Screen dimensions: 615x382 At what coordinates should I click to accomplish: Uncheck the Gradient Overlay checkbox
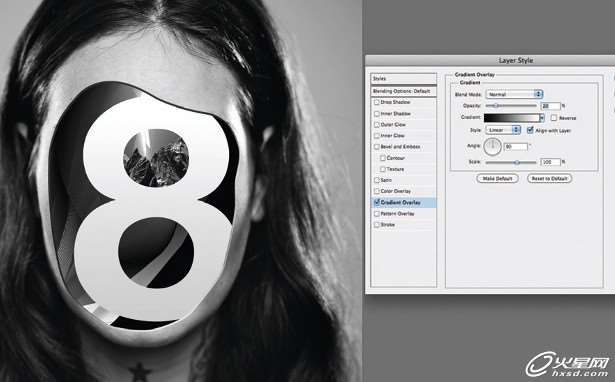tap(377, 202)
